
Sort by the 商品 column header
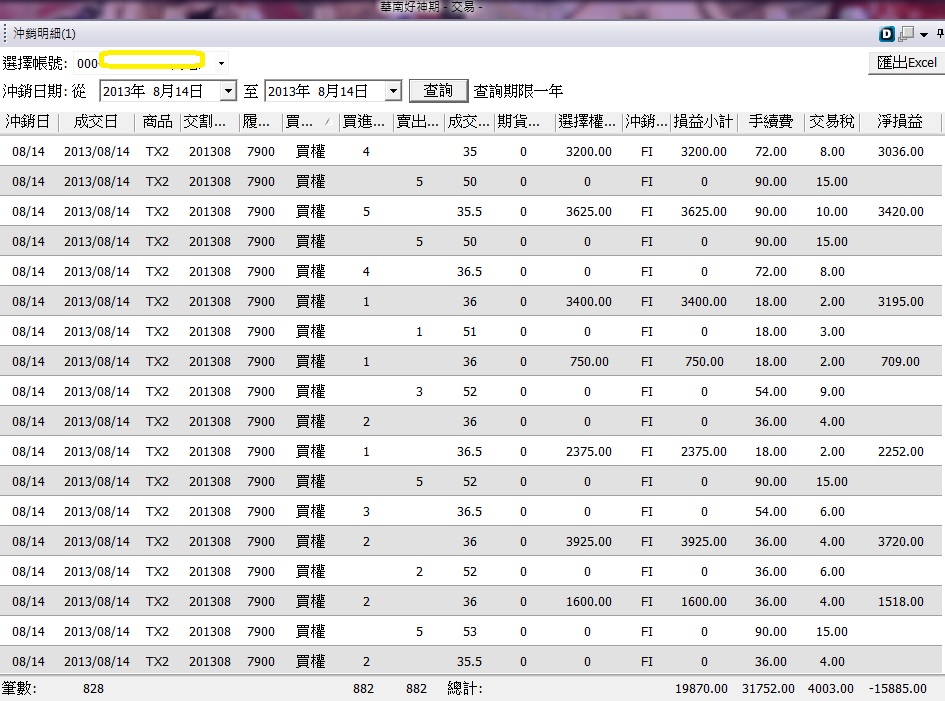(x=157, y=122)
